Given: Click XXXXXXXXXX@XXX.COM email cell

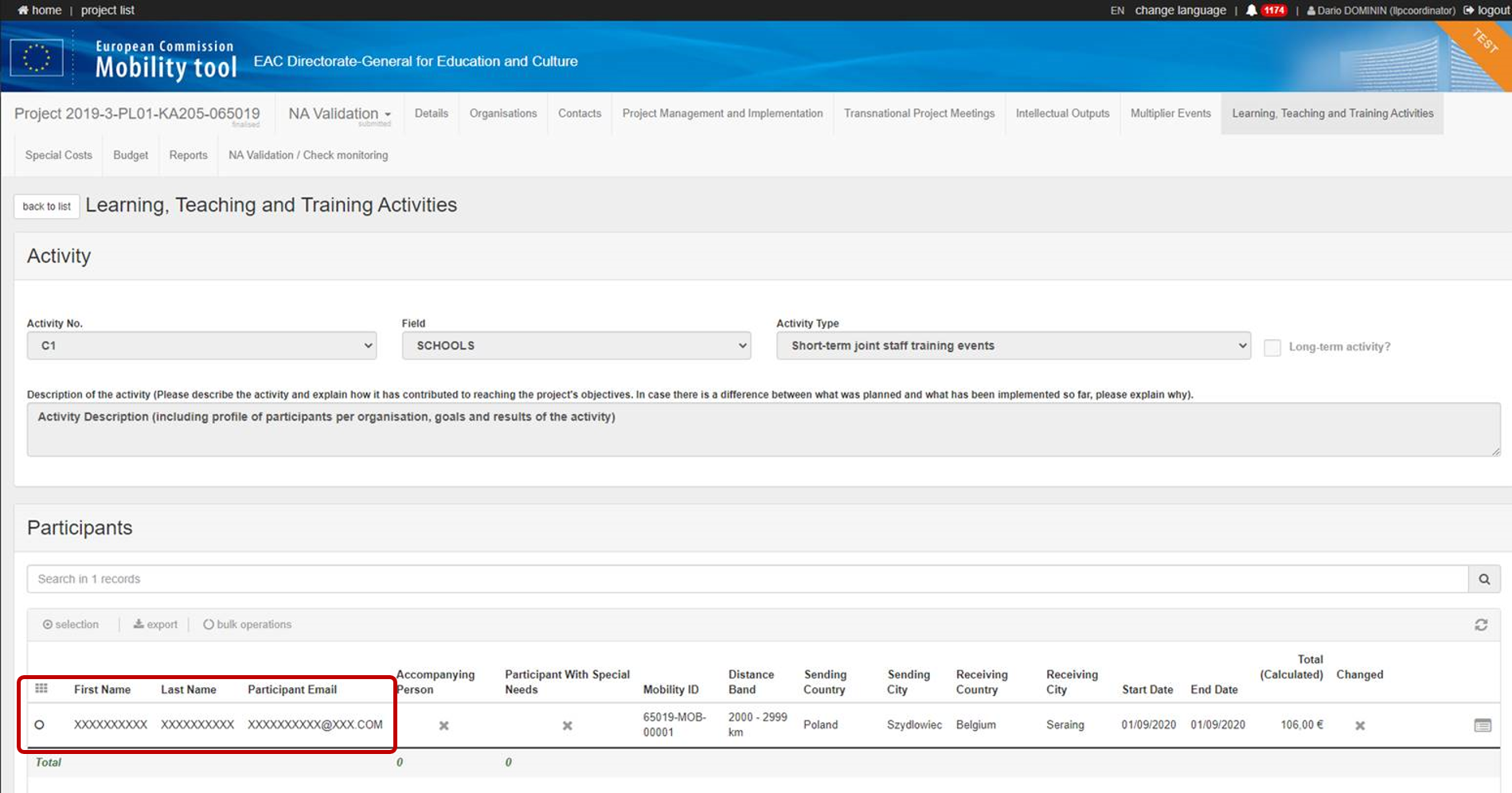Looking at the screenshot, I should tap(315, 725).
